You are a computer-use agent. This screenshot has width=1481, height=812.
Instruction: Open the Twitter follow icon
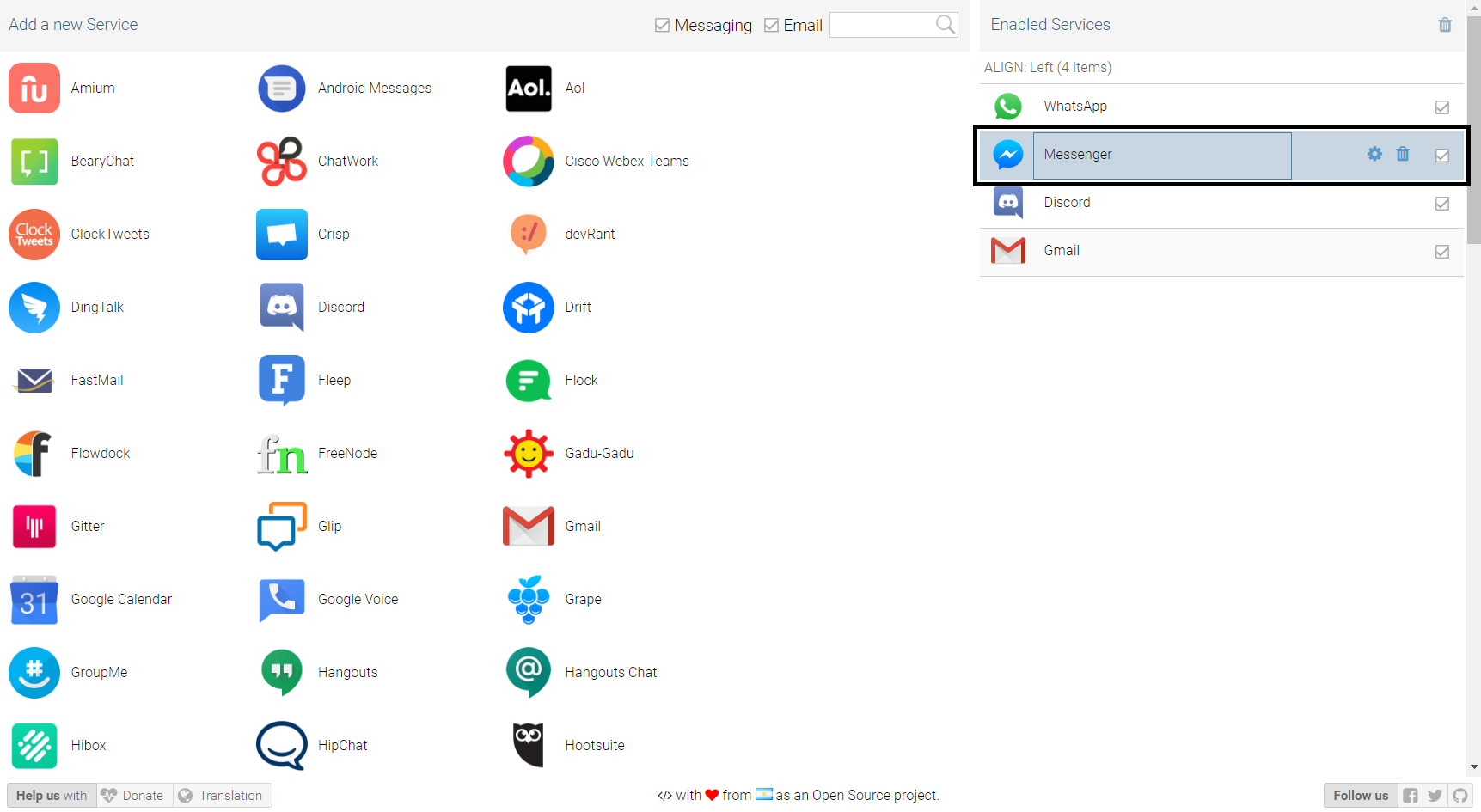pos(1435,796)
